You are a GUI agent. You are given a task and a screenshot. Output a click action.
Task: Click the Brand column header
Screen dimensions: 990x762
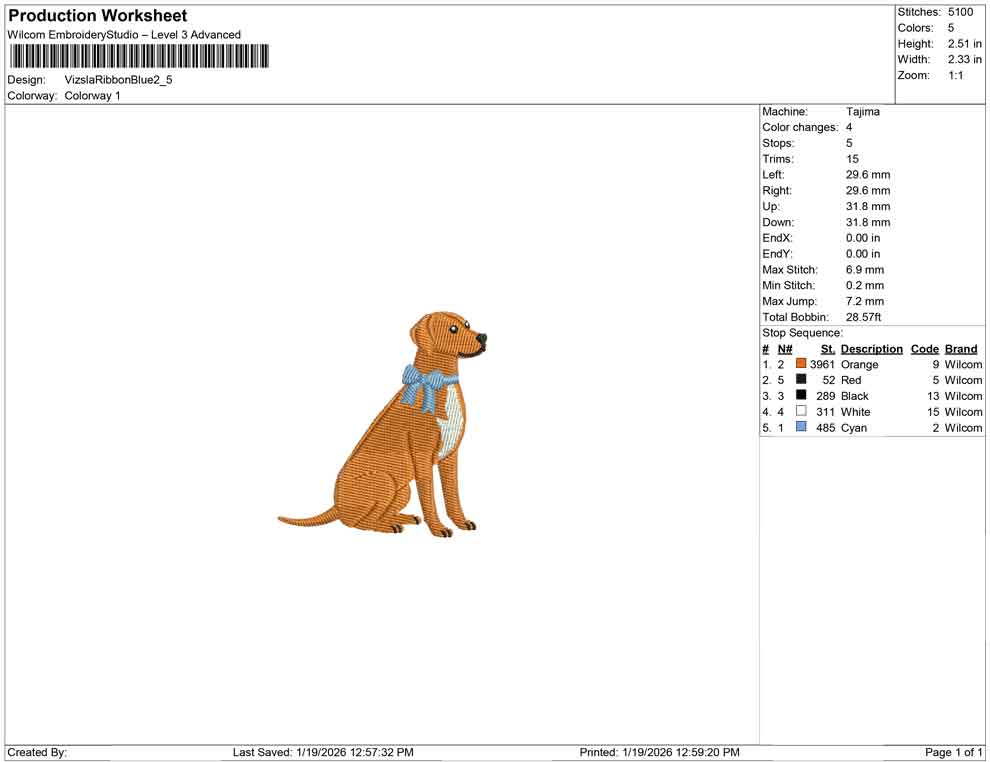[x=960, y=348]
